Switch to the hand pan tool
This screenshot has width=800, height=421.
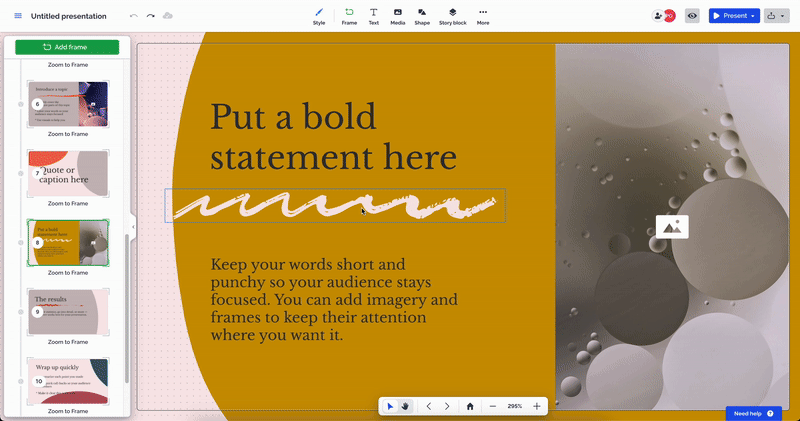coord(405,406)
